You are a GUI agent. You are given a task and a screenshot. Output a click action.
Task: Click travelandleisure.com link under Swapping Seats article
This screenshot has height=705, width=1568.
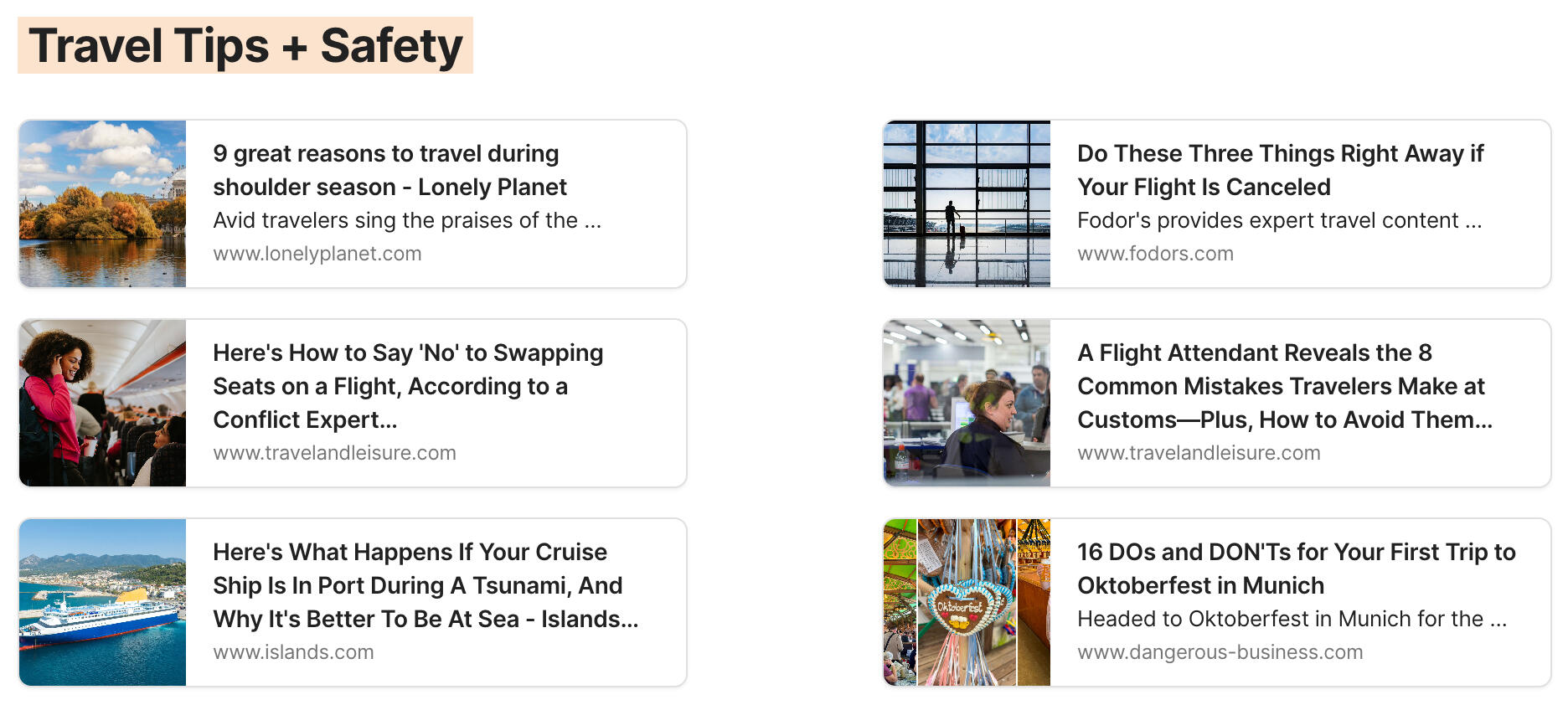click(x=334, y=453)
